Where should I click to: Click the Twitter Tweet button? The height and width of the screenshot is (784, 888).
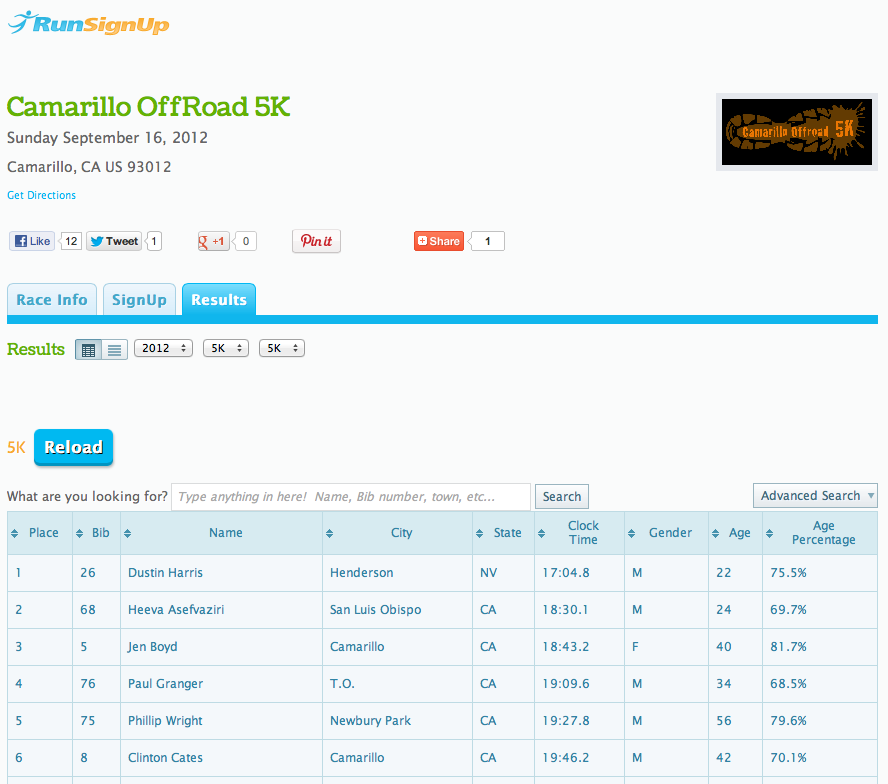point(114,241)
